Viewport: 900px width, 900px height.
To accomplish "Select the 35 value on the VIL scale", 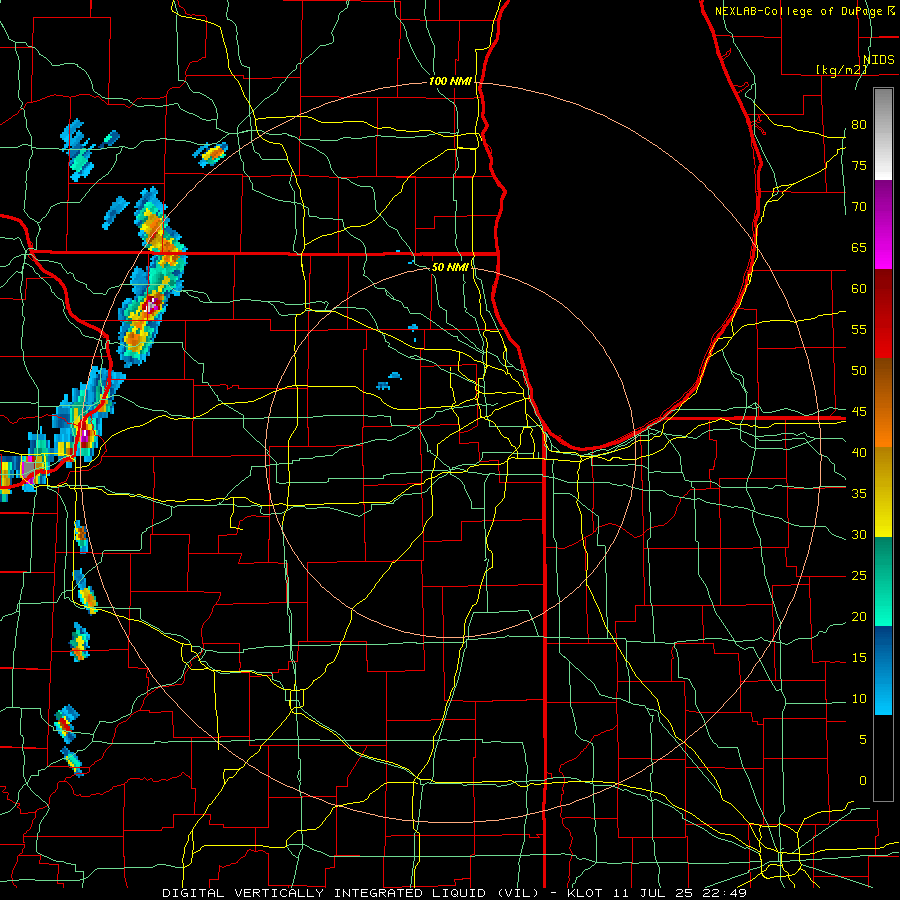I will tap(859, 494).
